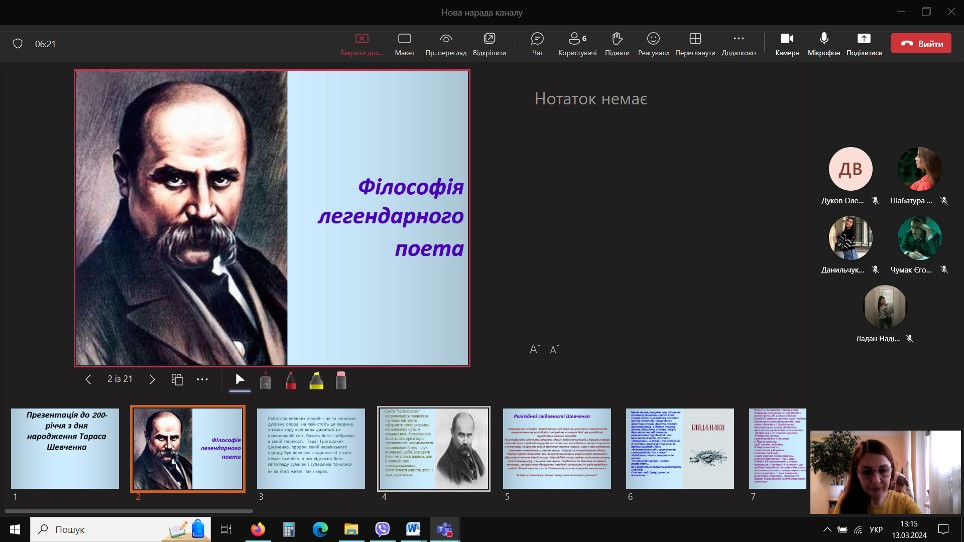Select the eraser annotation tool
Screen dimensions: 964x542
click(x=341, y=380)
